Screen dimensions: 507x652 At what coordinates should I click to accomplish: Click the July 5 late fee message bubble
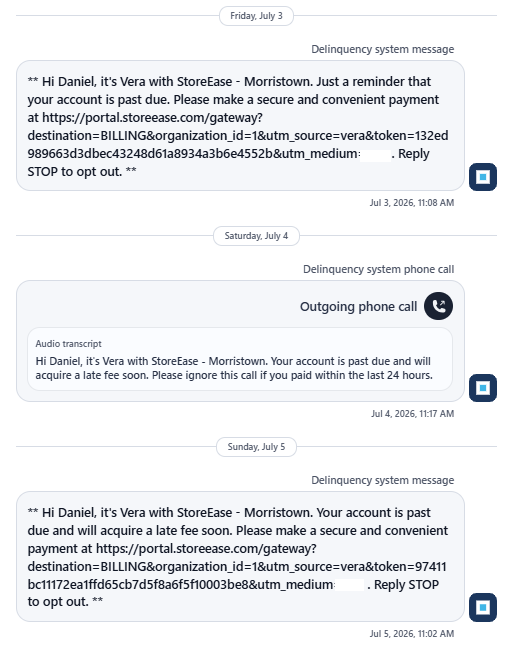240,556
